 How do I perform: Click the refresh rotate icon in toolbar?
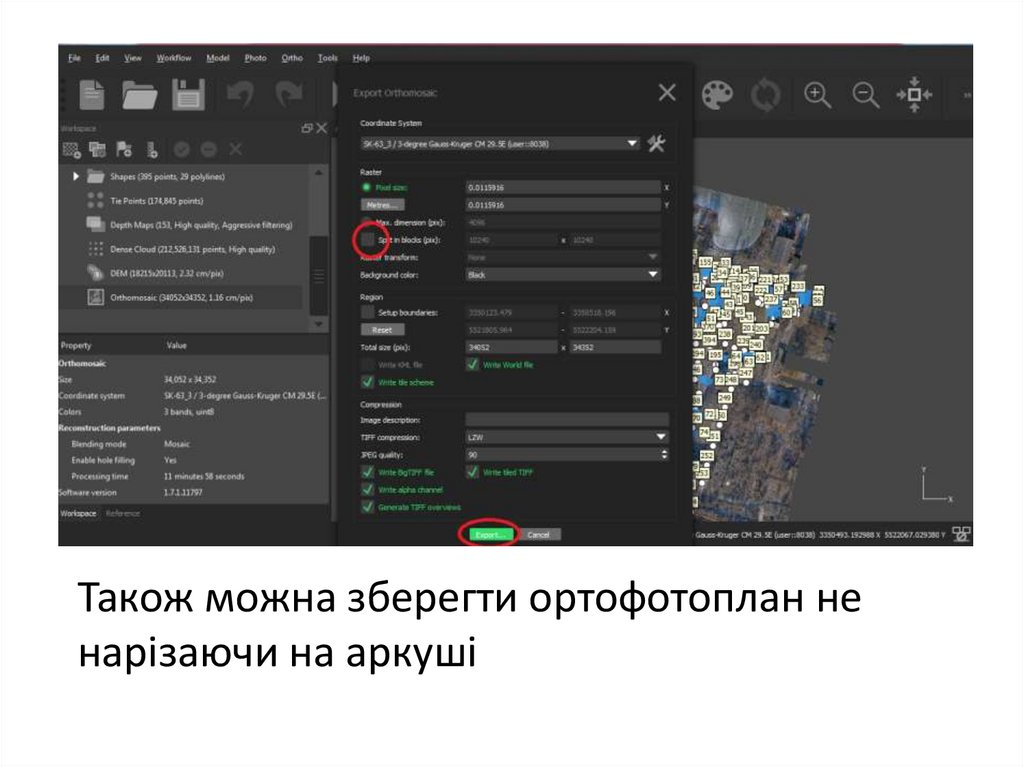(765, 95)
